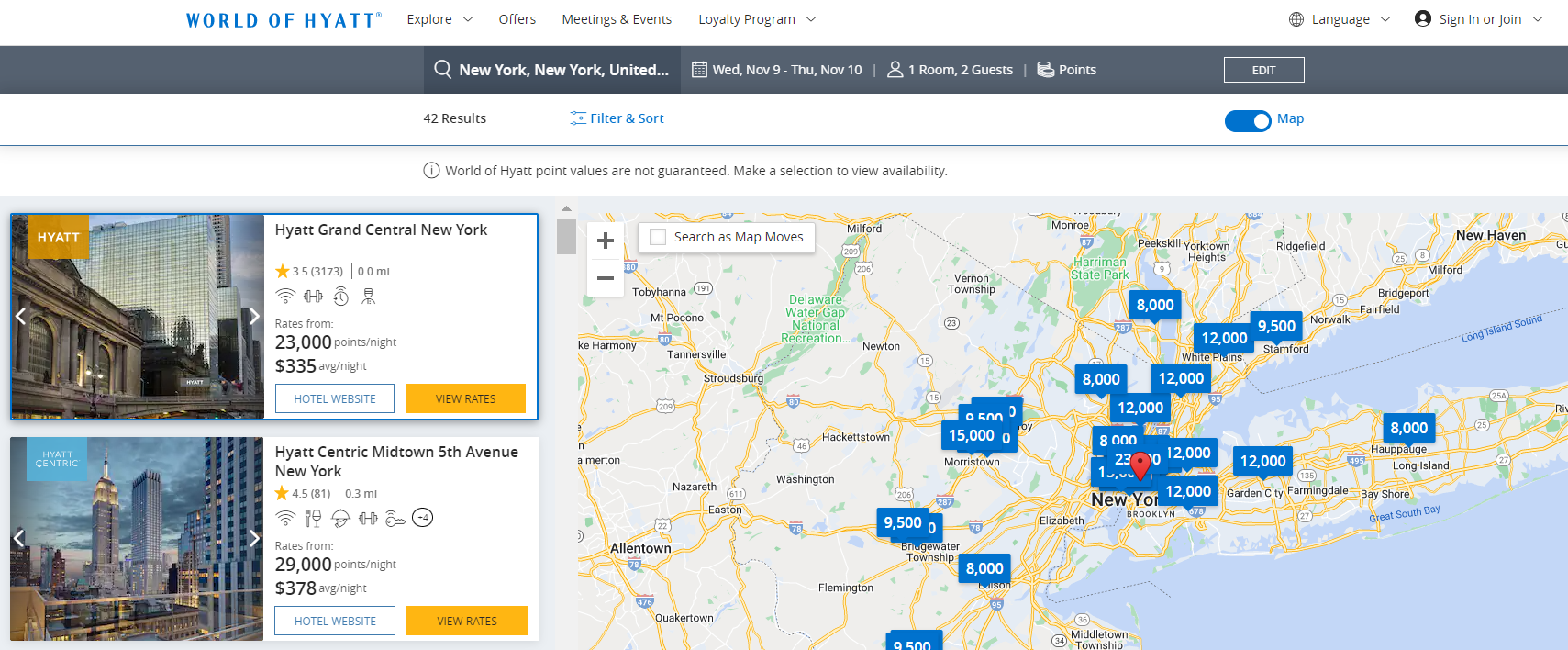This screenshot has height=650, width=1568.
Task: Click the Language menu label
Action: (x=1340, y=19)
